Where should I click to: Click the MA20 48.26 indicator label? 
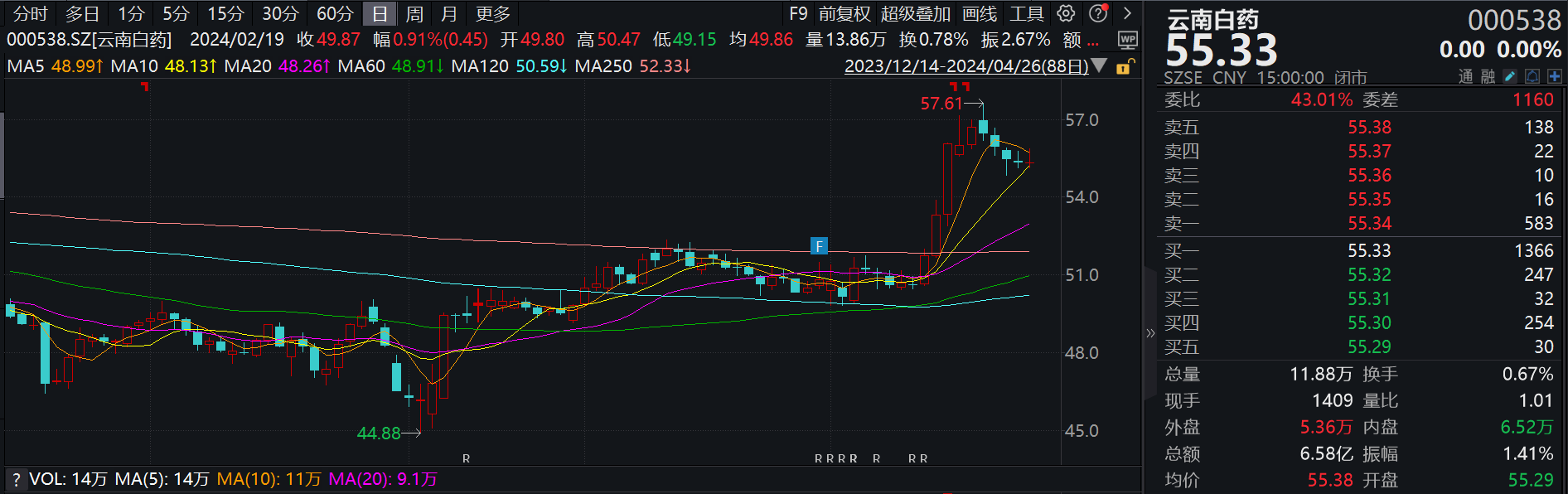(x=278, y=65)
